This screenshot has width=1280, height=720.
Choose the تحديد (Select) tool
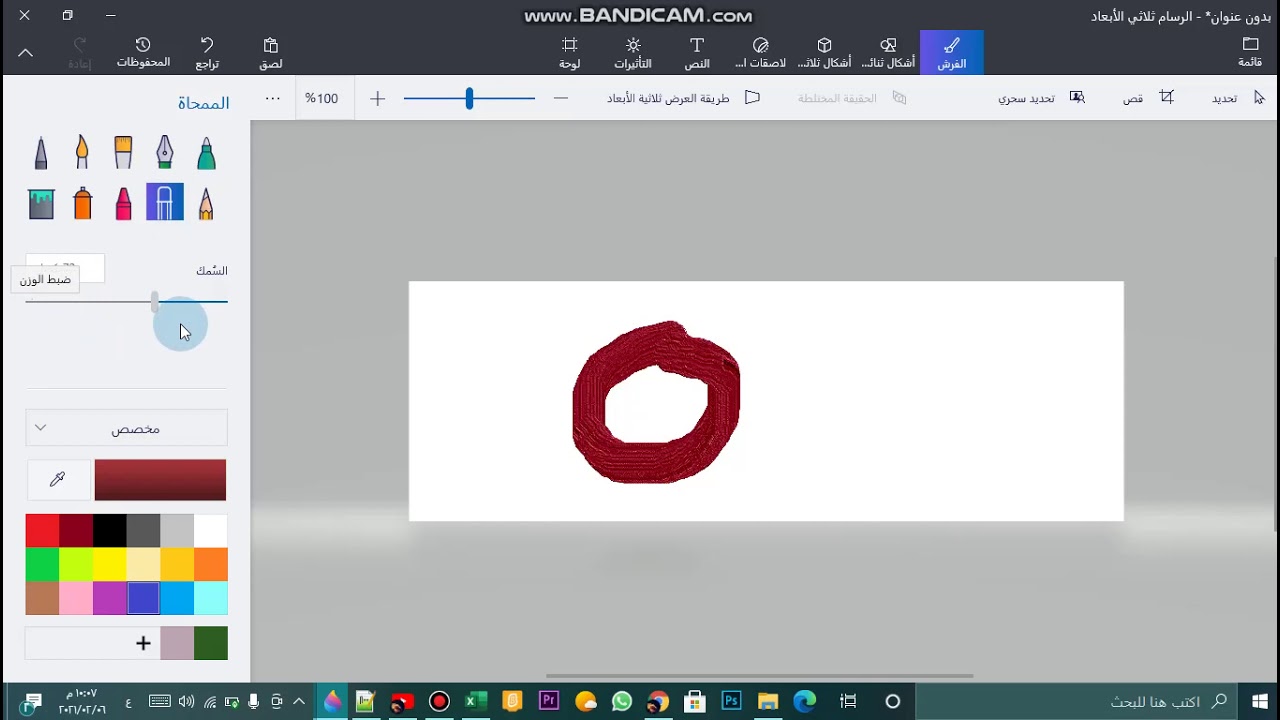tap(1238, 98)
